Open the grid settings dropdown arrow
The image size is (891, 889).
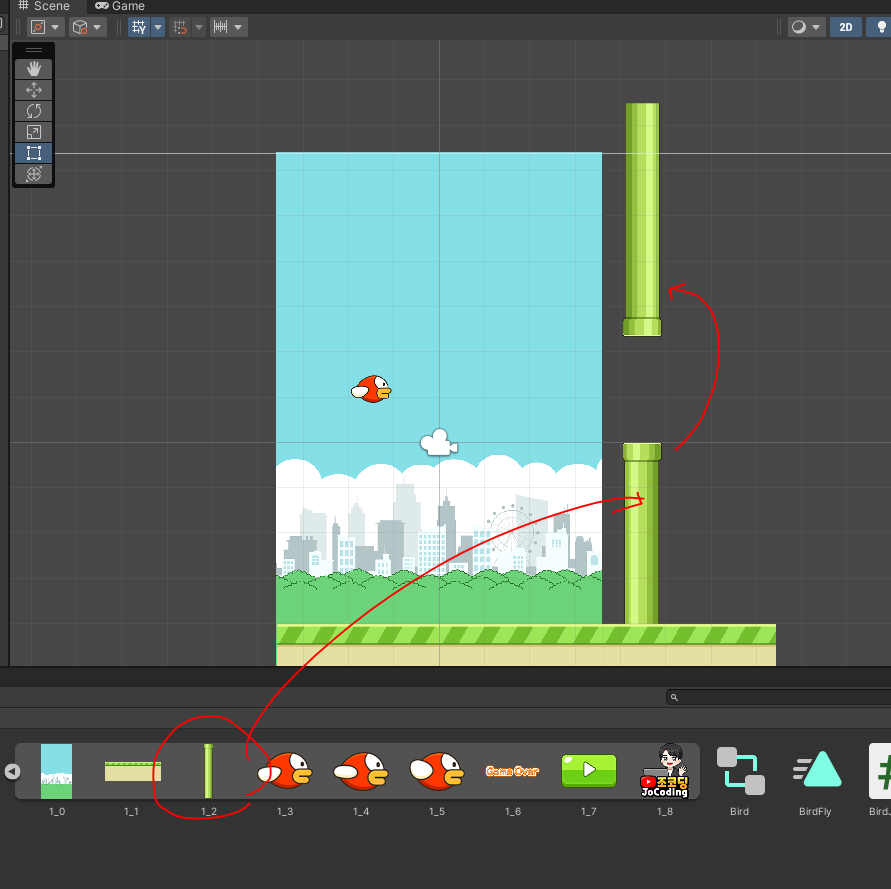[x=158, y=27]
